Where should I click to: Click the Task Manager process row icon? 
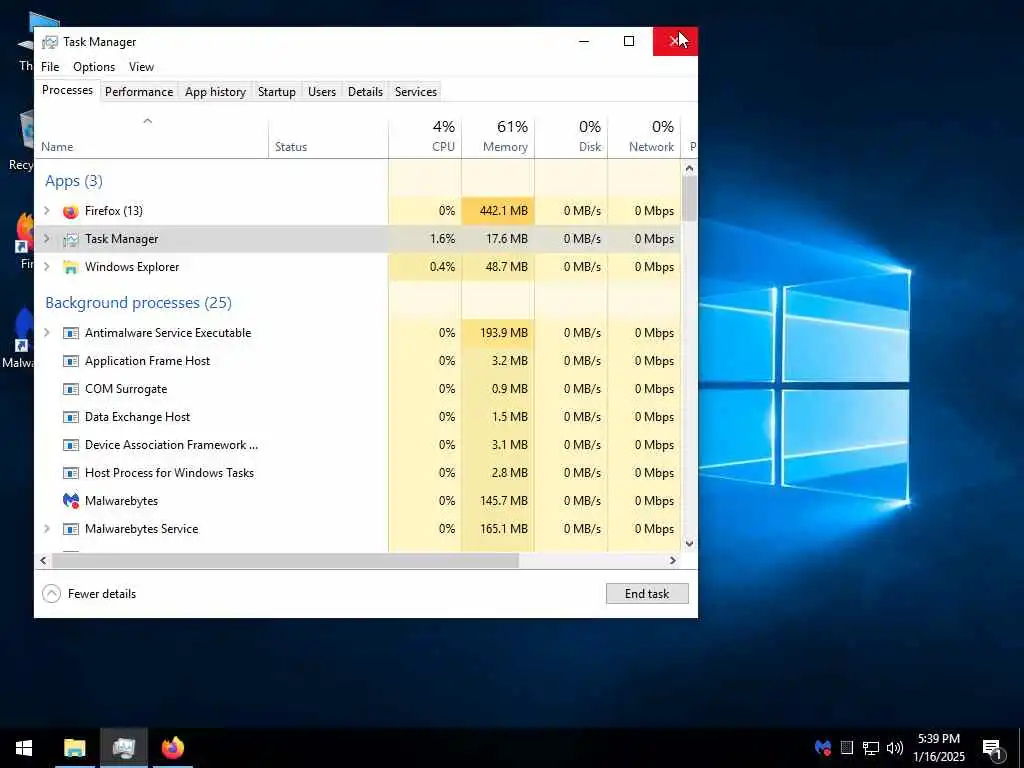tap(71, 239)
